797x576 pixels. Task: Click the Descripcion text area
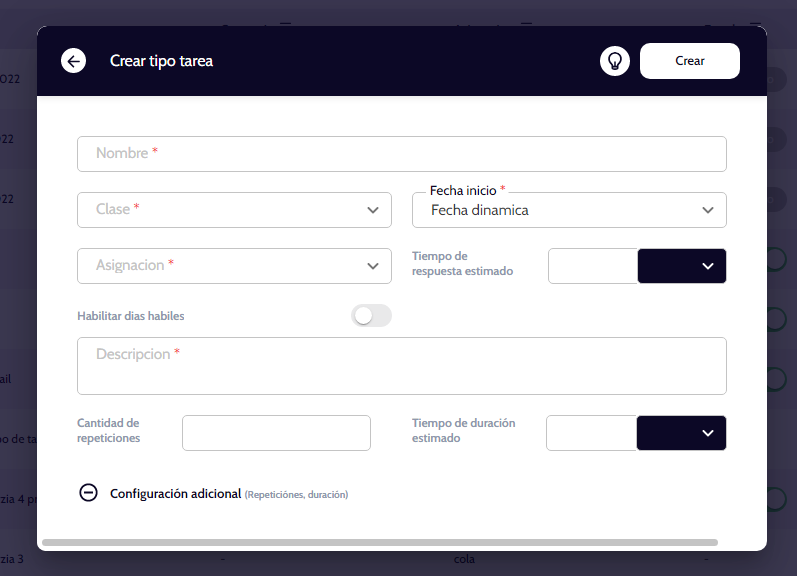(401, 366)
